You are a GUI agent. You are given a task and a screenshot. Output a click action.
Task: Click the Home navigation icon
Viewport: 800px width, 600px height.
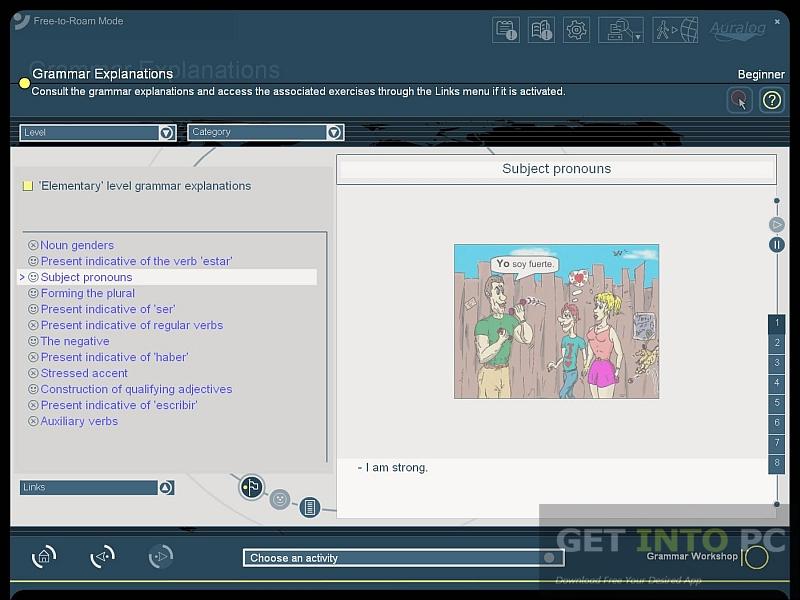[44, 557]
